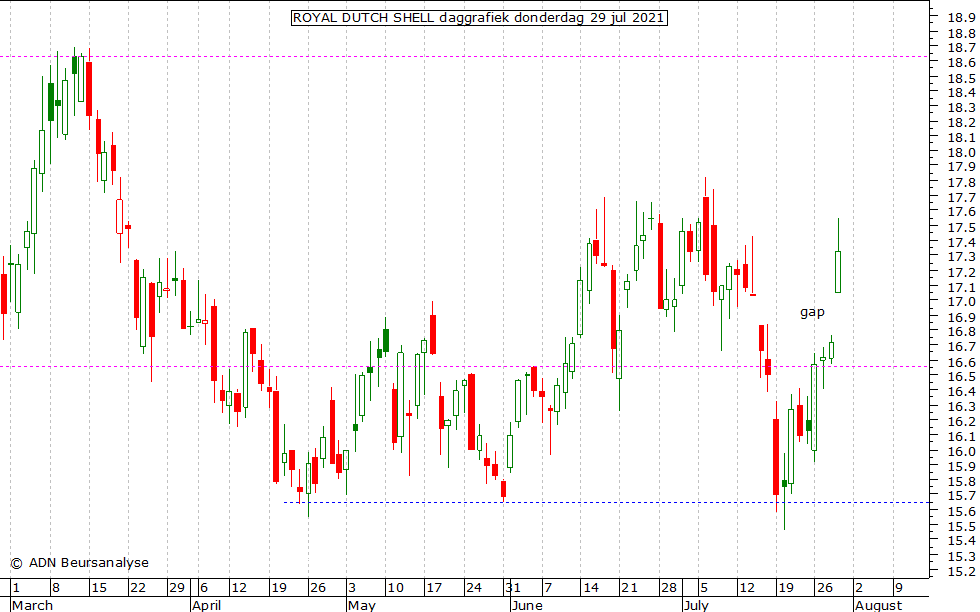Click the 16.5 price axis label
This screenshot has width=980, height=612.
[962, 377]
